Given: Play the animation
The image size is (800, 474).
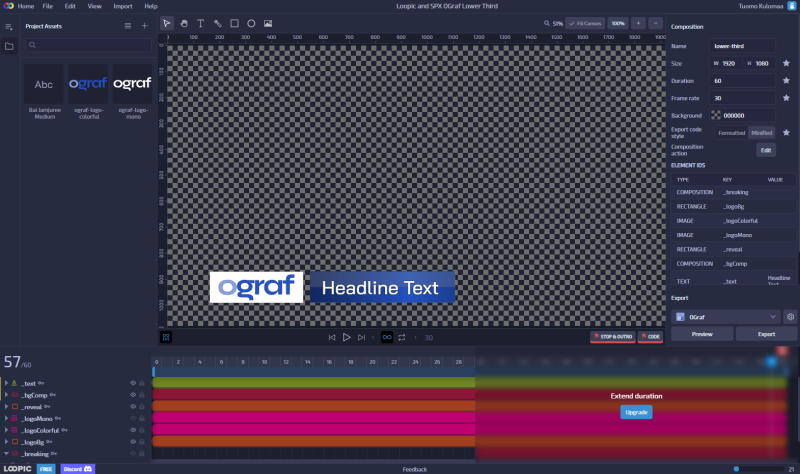Looking at the screenshot, I should pyautogui.click(x=346, y=337).
